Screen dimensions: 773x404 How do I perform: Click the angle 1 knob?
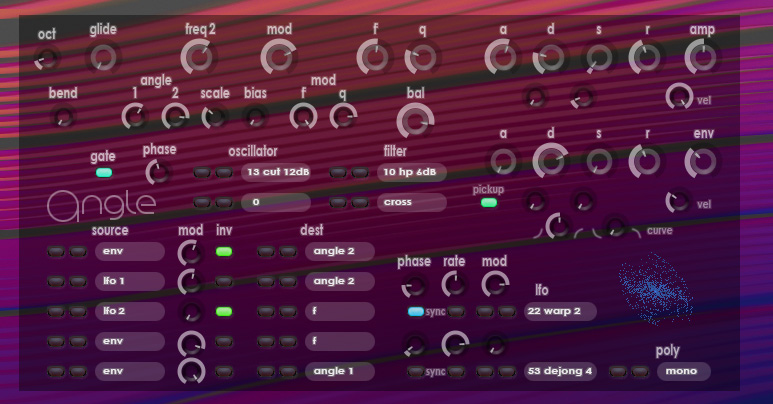pyautogui.click(x=135, y=116)
